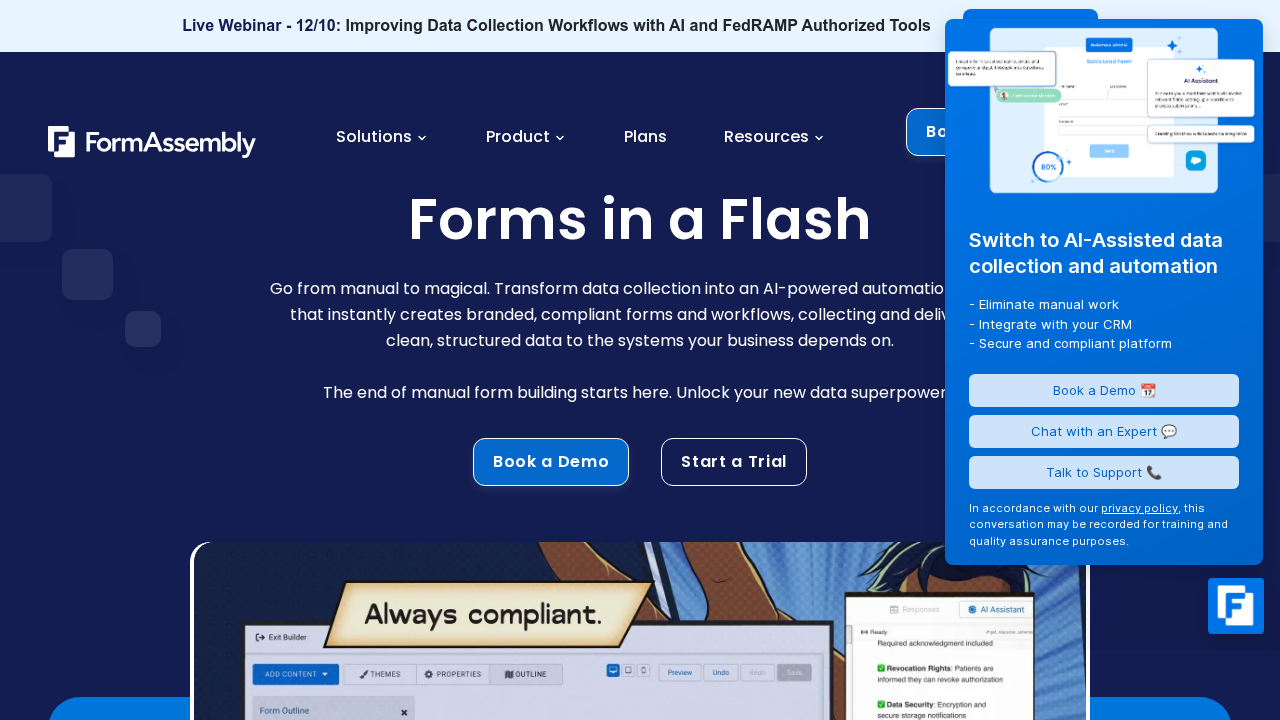This screenshot has width=1280, height=720.
Task: Click the Exit Builder icon in form builder
Action: click(259, 637)
